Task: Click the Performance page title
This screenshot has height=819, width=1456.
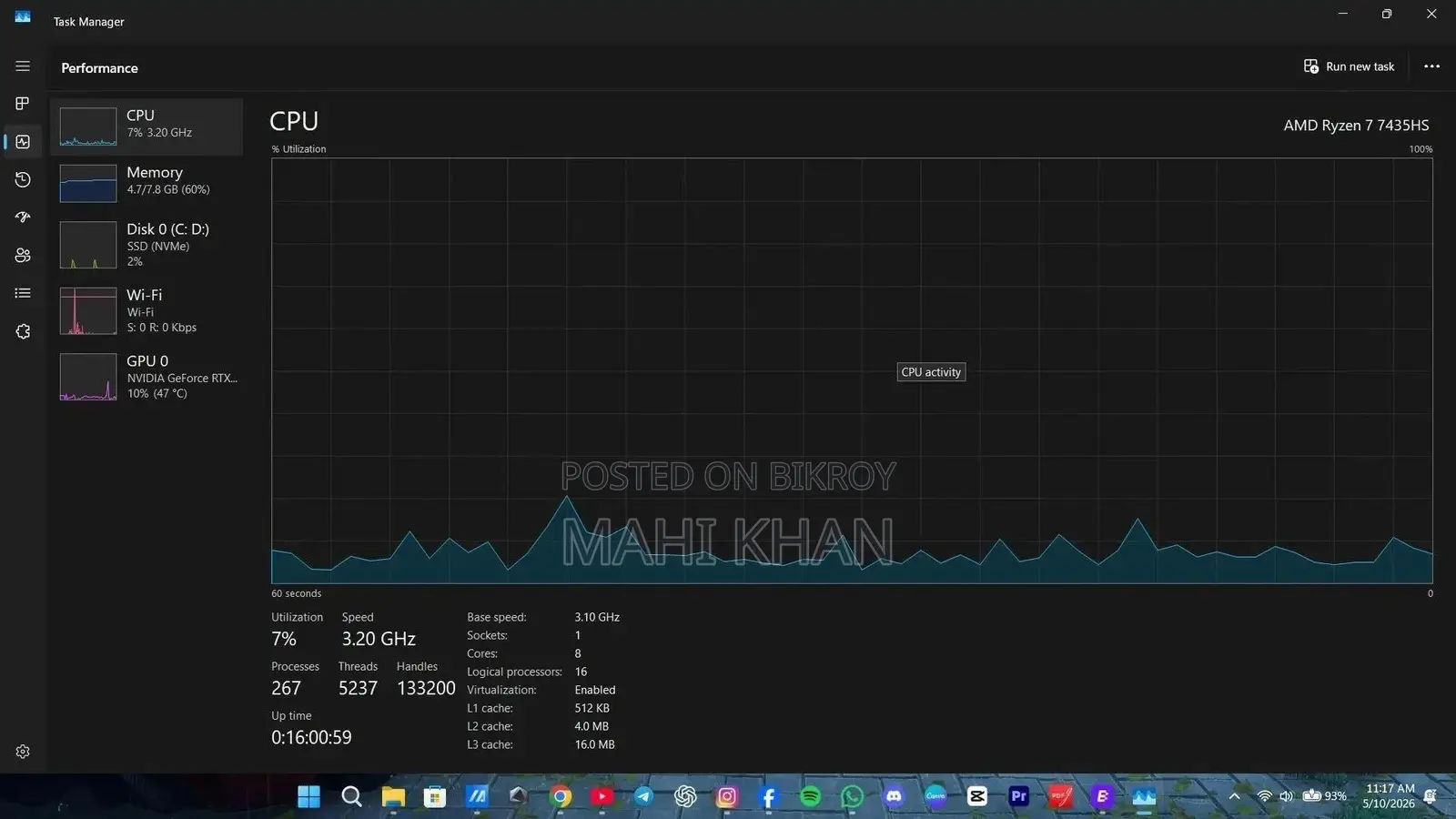Action: coord(99,68)
